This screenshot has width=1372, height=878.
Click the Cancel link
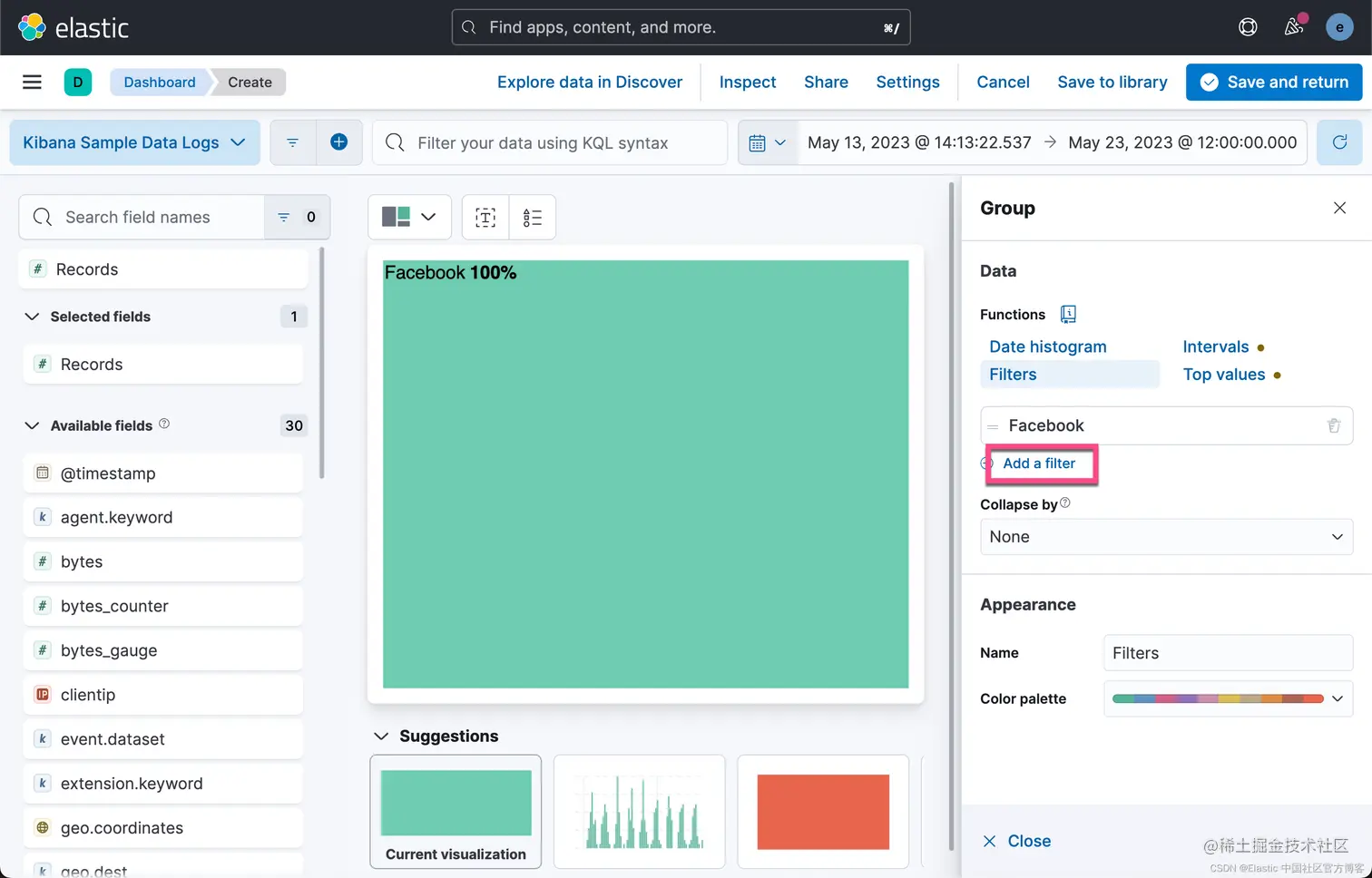(1003, 82)
